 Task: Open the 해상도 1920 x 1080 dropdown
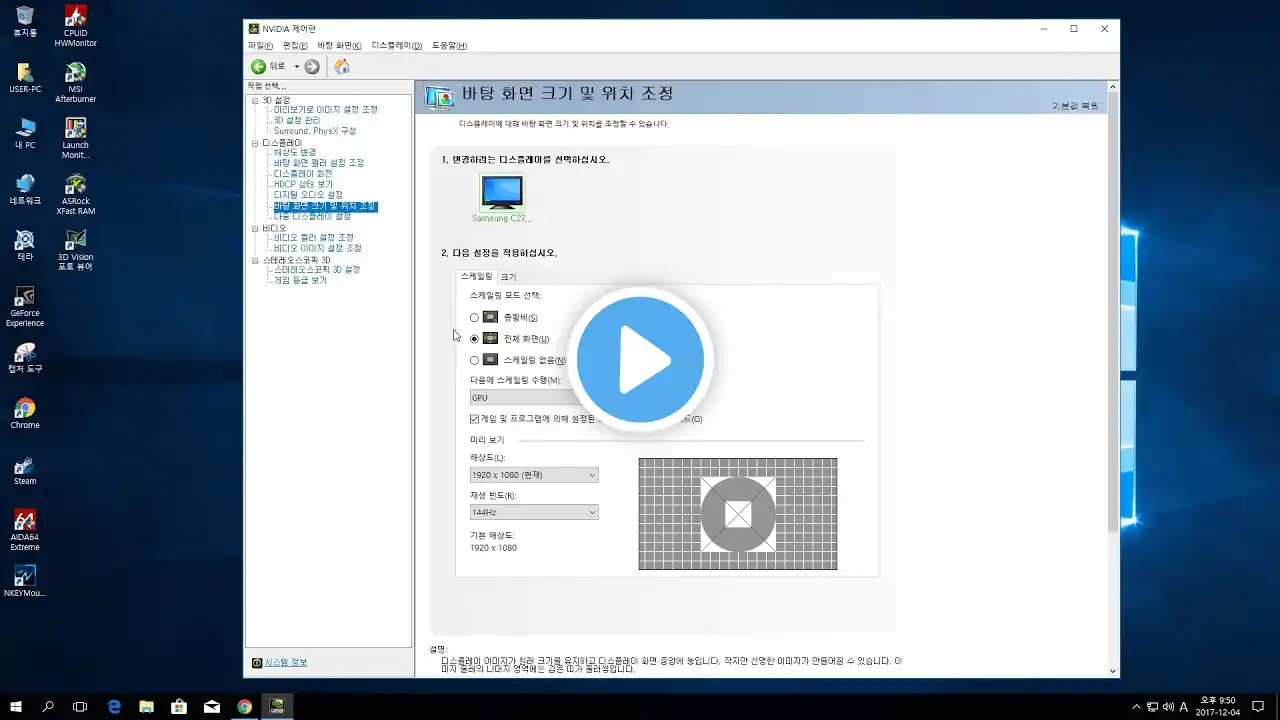pyautogui.click(x=534, y=475)
